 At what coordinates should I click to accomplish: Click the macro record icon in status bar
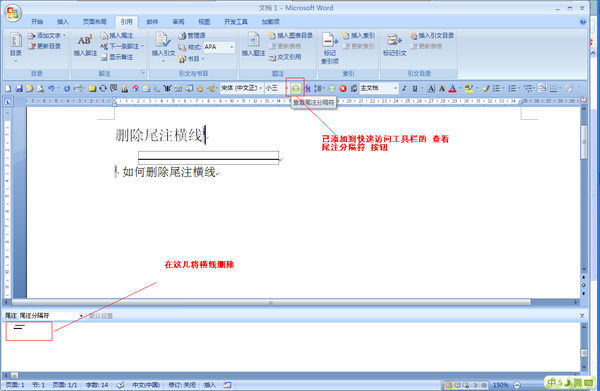[227, 385]
